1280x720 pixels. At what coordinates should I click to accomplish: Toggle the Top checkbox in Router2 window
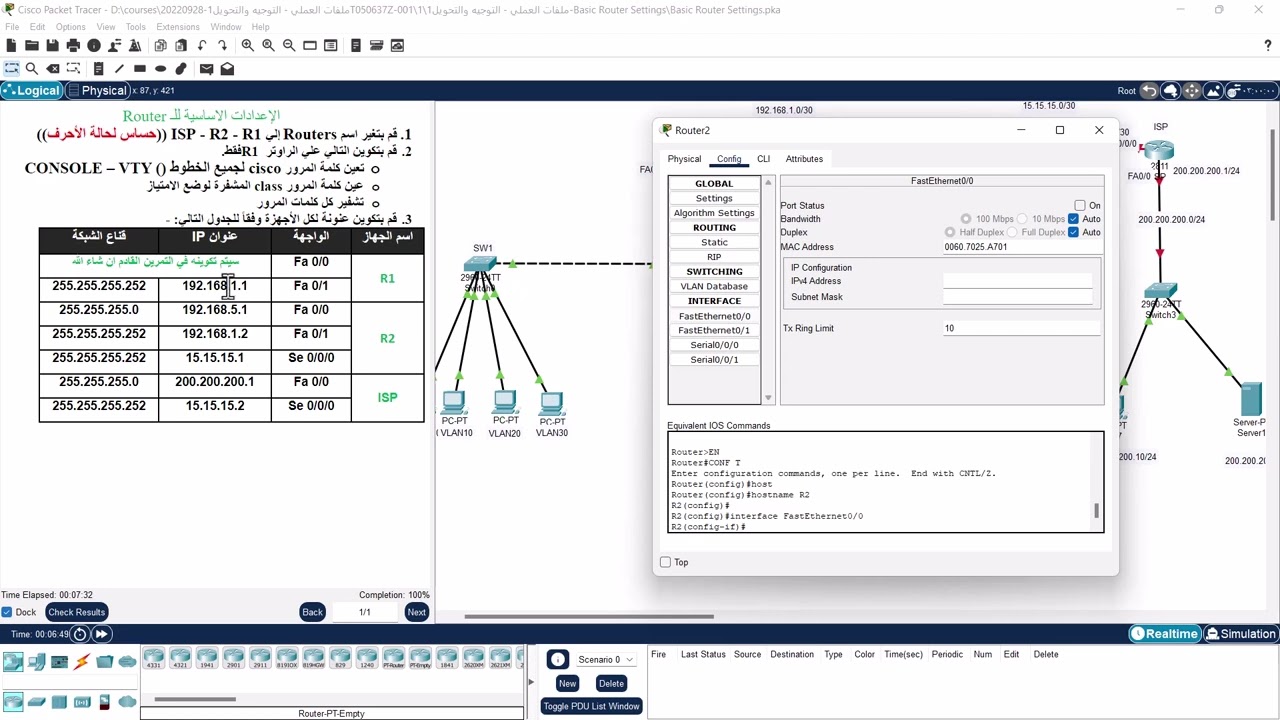coord(666,562)
